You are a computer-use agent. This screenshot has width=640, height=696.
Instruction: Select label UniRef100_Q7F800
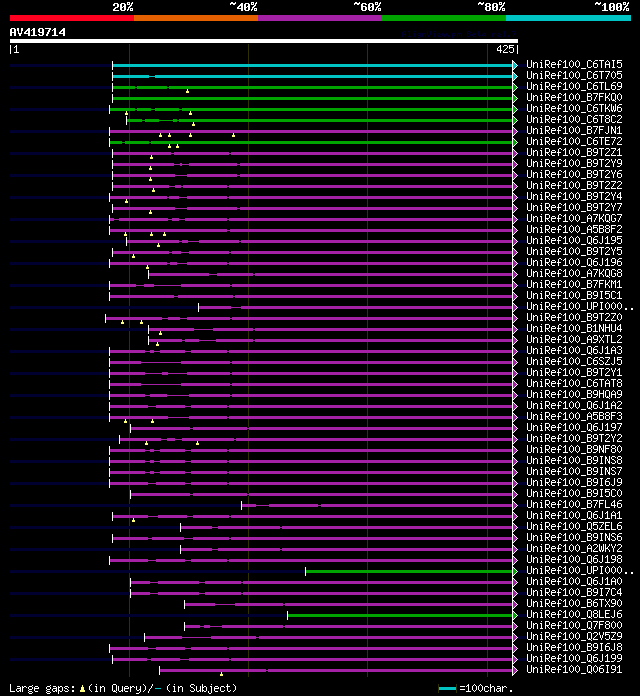coord(574,625)
